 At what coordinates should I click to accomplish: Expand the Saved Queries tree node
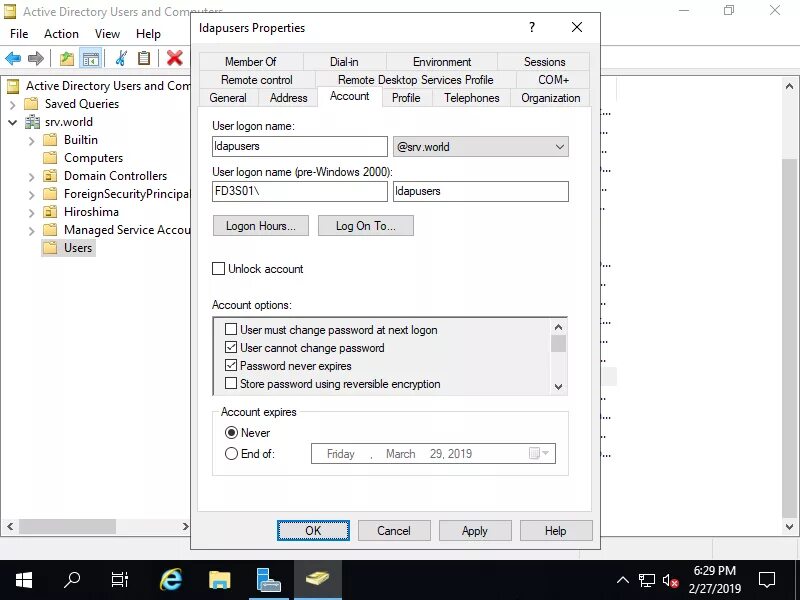pos(13,105)
